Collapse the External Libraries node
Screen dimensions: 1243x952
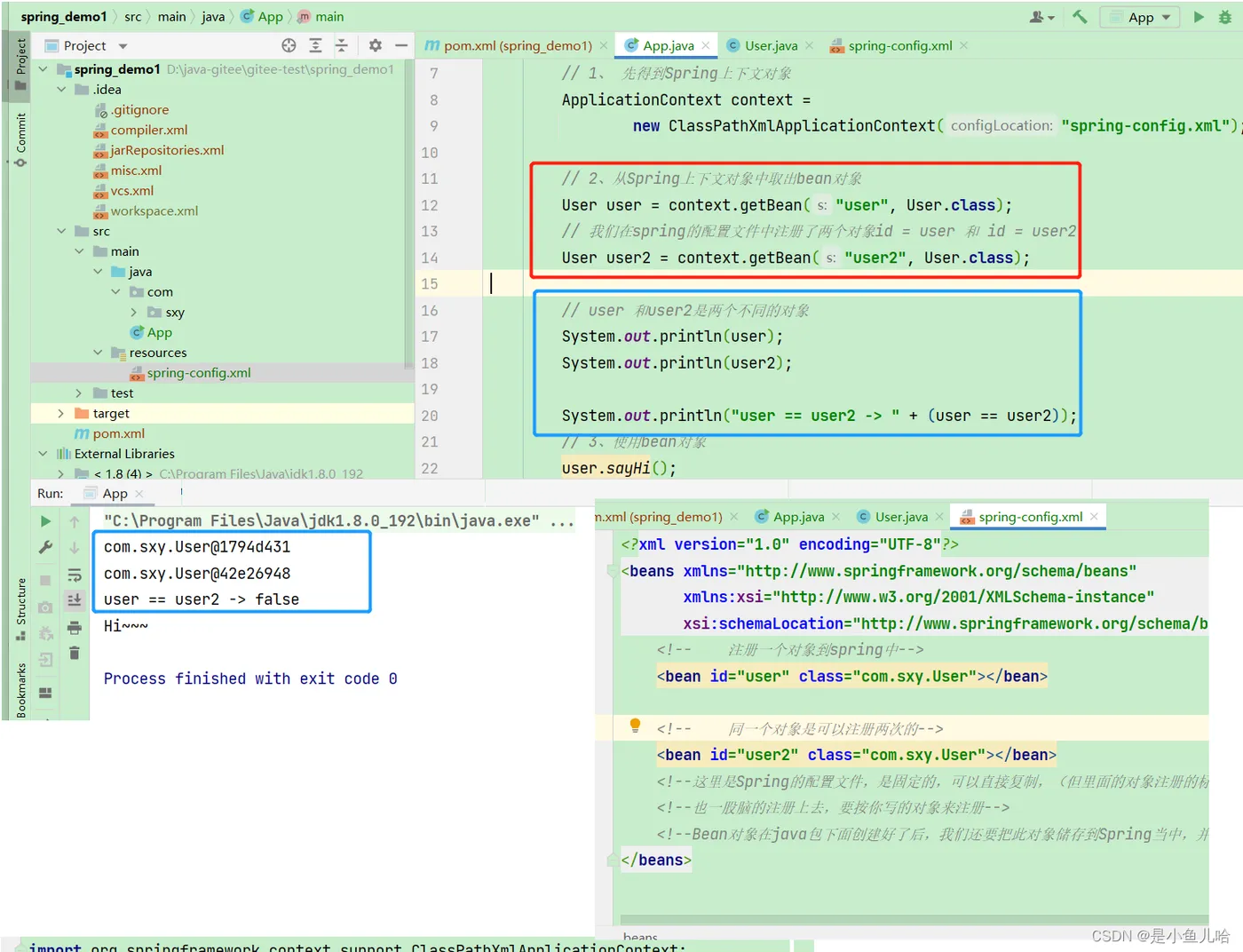[x=43, y=454]
